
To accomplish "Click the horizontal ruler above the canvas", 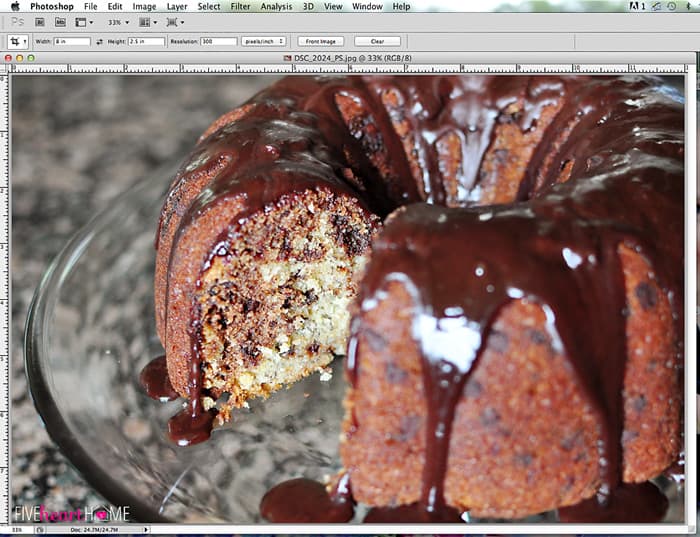I will point(349,68).
